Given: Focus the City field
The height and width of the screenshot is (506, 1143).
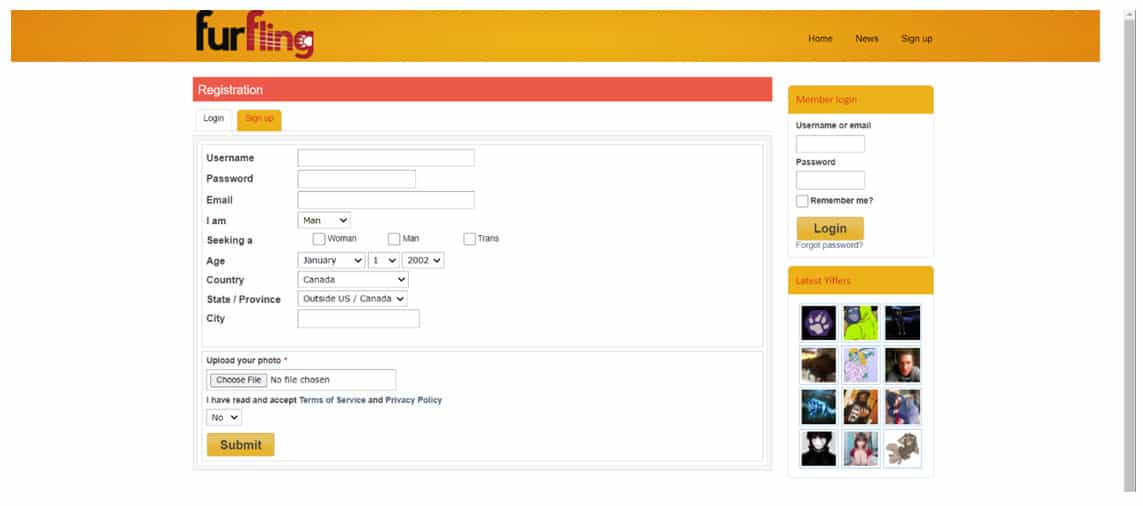Looking at the screenshot, I should point(359,319).
